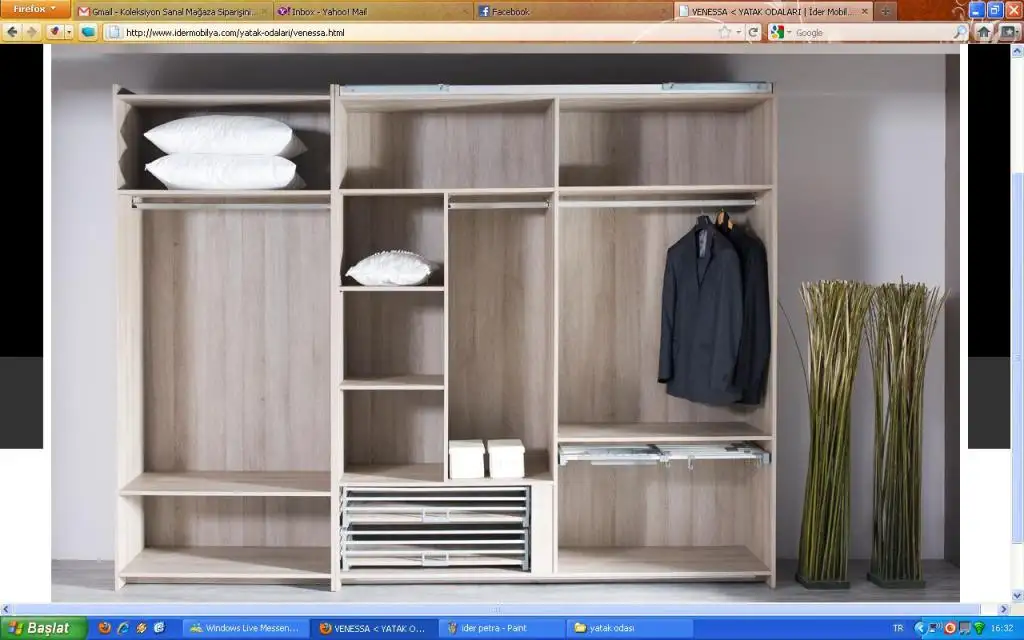This screenshot has height=640, width=1024.
Task: Launch Firefox from Quick Launch bar
Action: pos(105,628)
